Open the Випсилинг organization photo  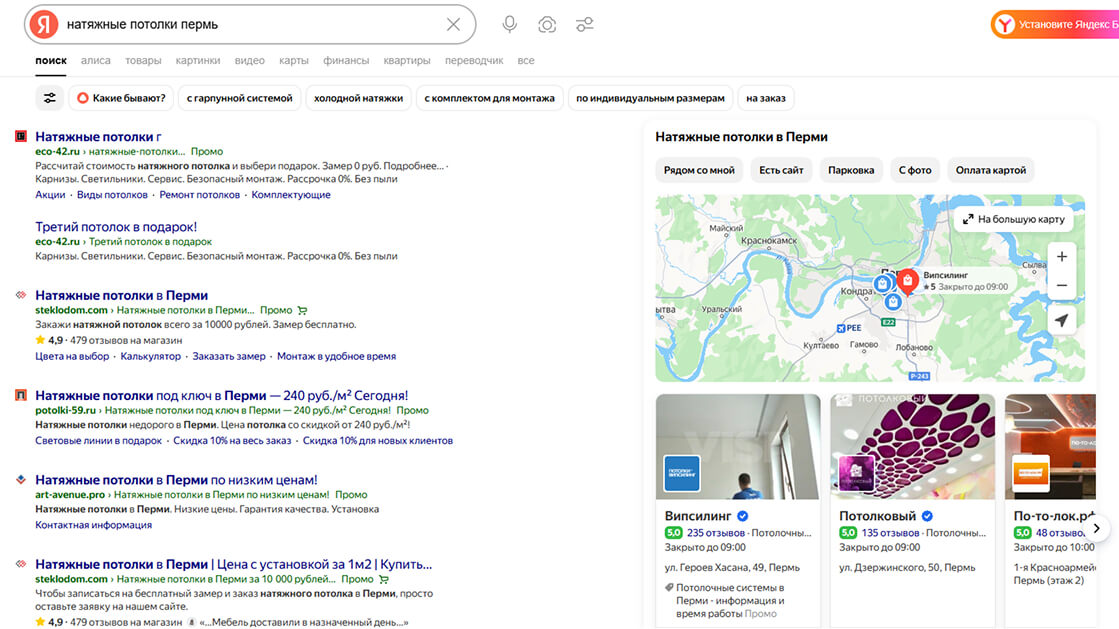tap(738, 446)
